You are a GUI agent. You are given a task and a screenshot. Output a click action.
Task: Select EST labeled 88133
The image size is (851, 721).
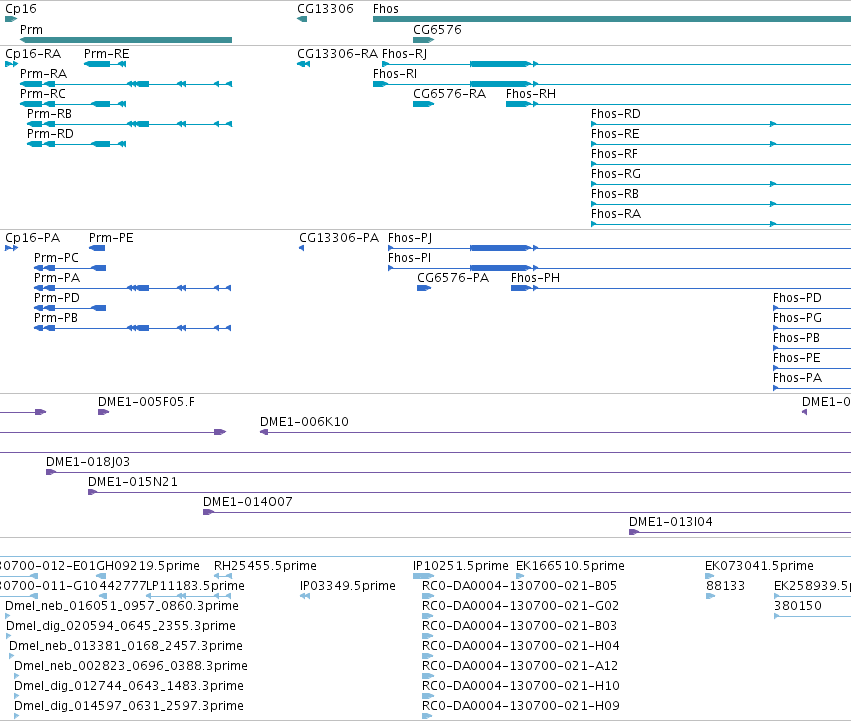click(x=711, y=596)
